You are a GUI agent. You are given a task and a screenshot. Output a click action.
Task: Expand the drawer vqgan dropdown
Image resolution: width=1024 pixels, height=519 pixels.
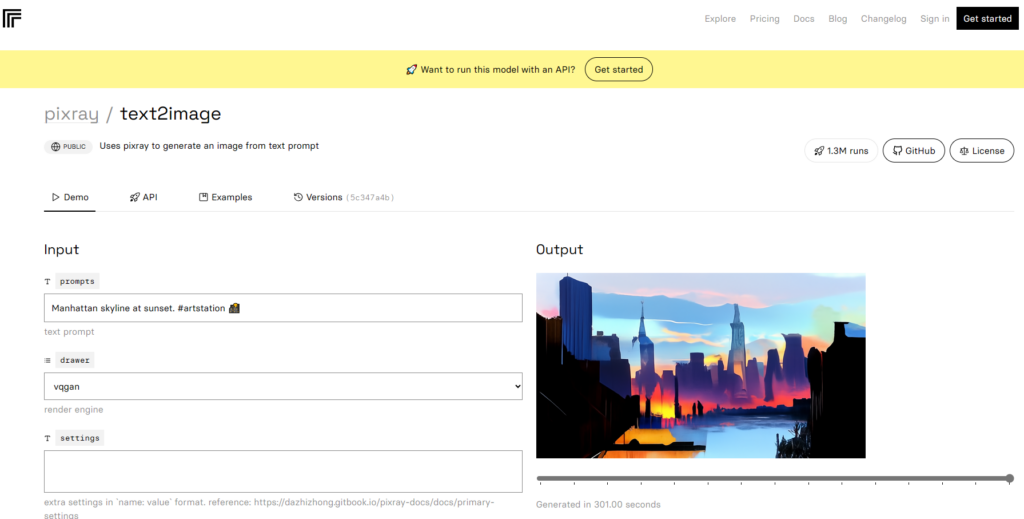tap(283, 386)
